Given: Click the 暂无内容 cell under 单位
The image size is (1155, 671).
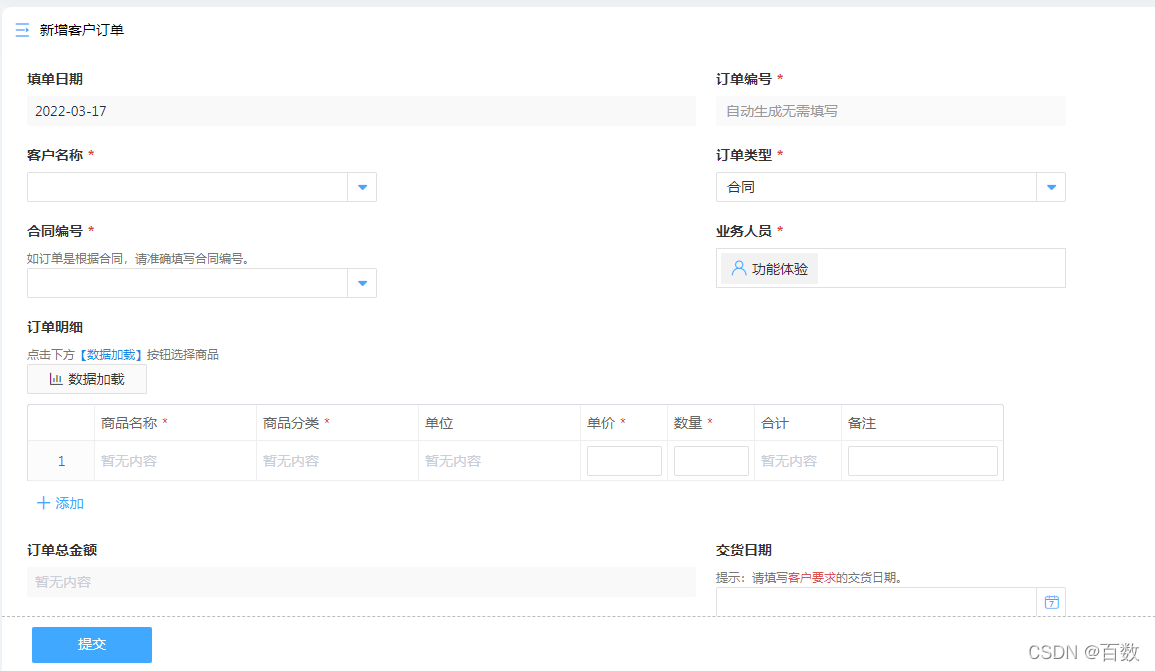Looking at the screenshot, I should 499,461.
